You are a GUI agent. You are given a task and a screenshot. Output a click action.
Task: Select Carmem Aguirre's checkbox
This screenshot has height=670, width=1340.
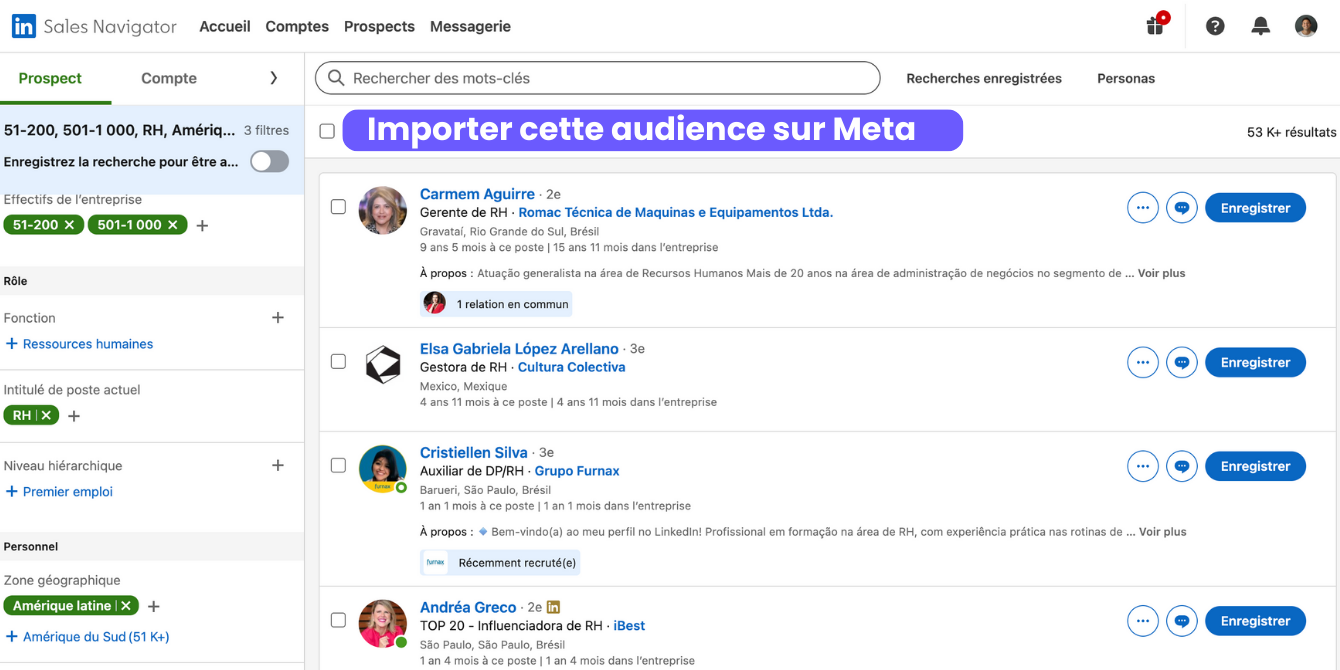338,207
